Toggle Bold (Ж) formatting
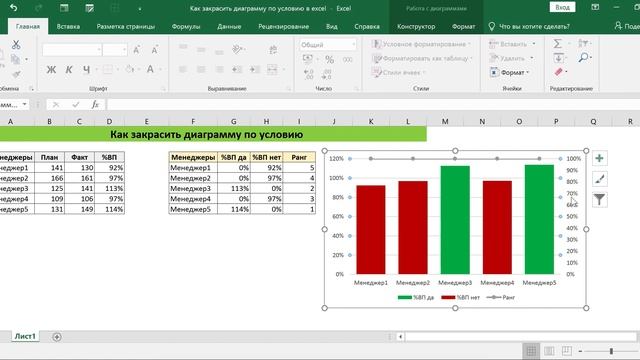640x360 pixels. (51, 70)
